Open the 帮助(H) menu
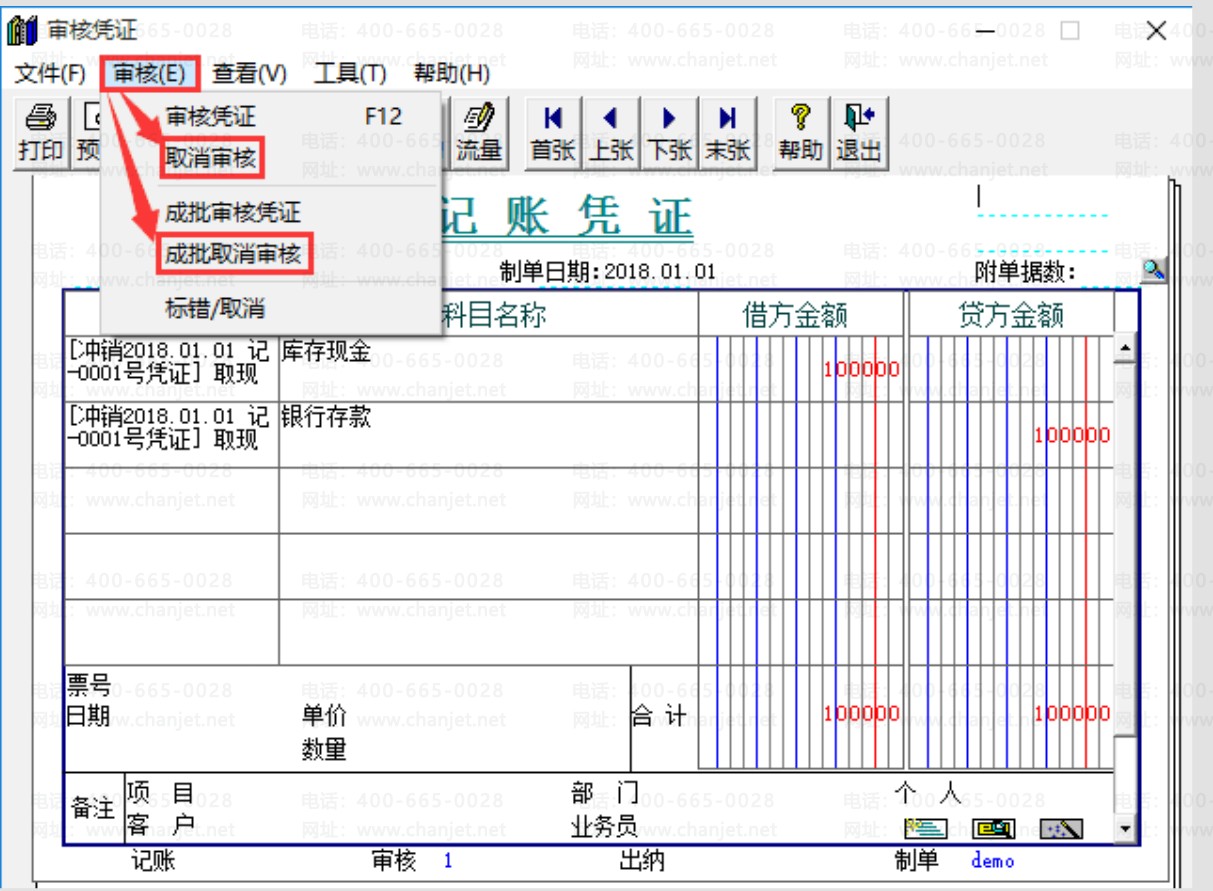1213x891 pixels. click(x=452, y=73)
